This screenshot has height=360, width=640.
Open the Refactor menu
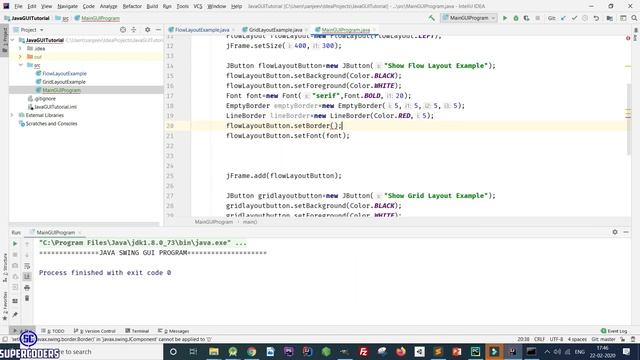(132, 6)
